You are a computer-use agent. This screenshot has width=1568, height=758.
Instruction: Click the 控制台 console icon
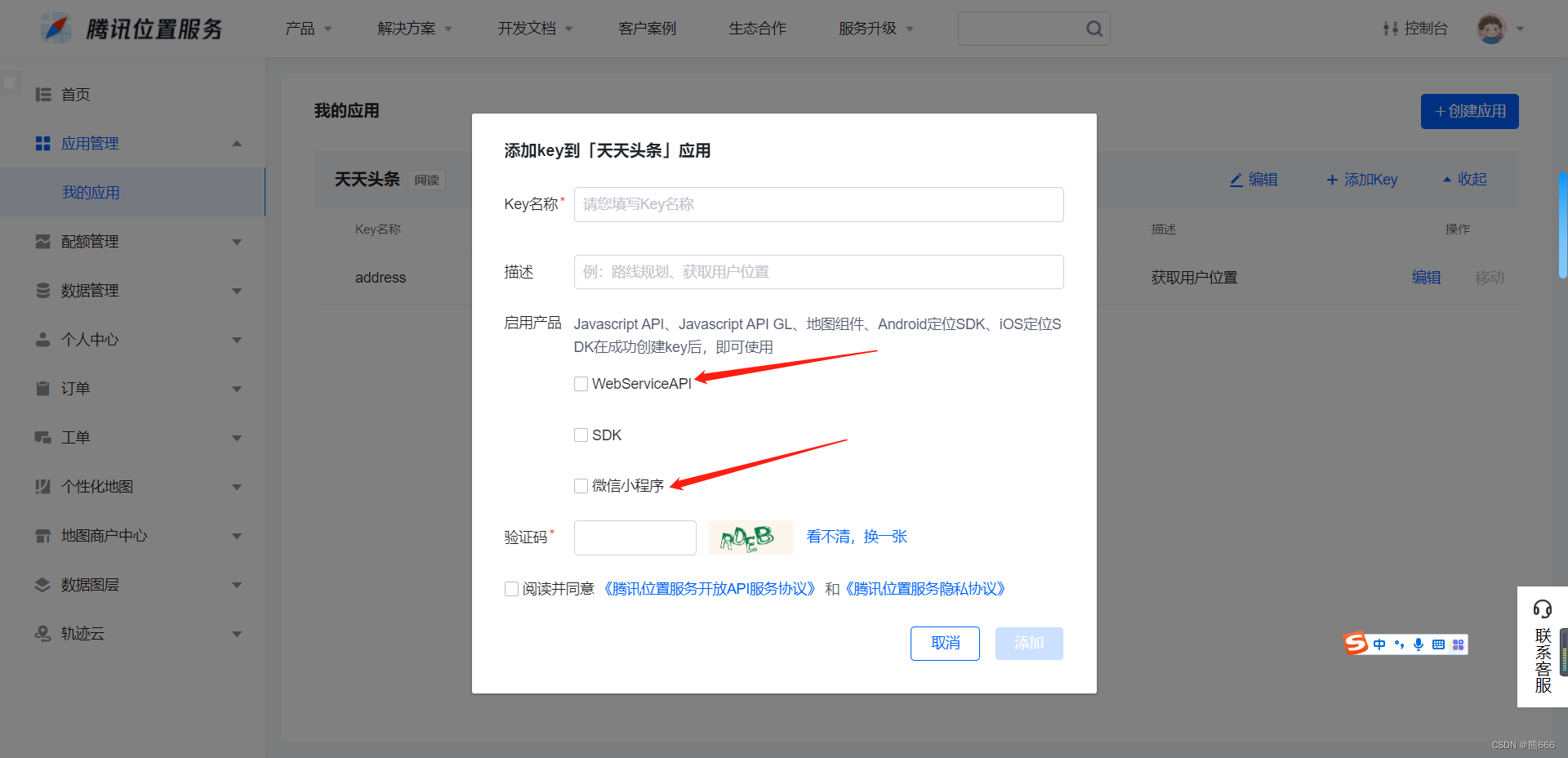coord(1390,29)
